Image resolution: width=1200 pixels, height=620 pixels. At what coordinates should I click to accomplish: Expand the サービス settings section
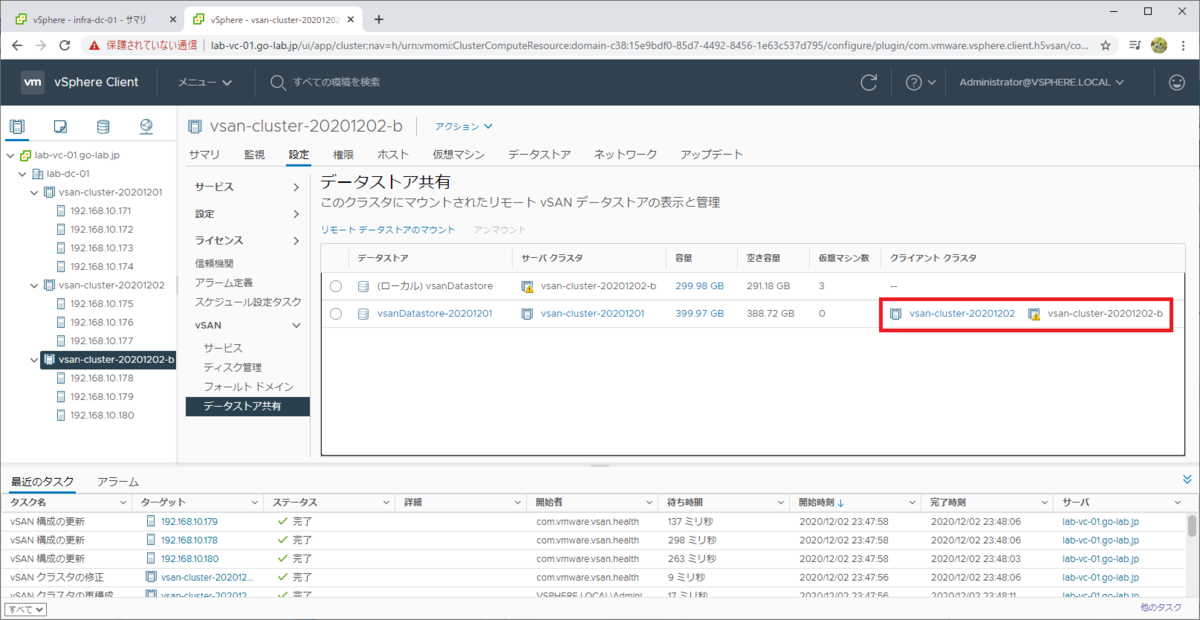point(295,187)
